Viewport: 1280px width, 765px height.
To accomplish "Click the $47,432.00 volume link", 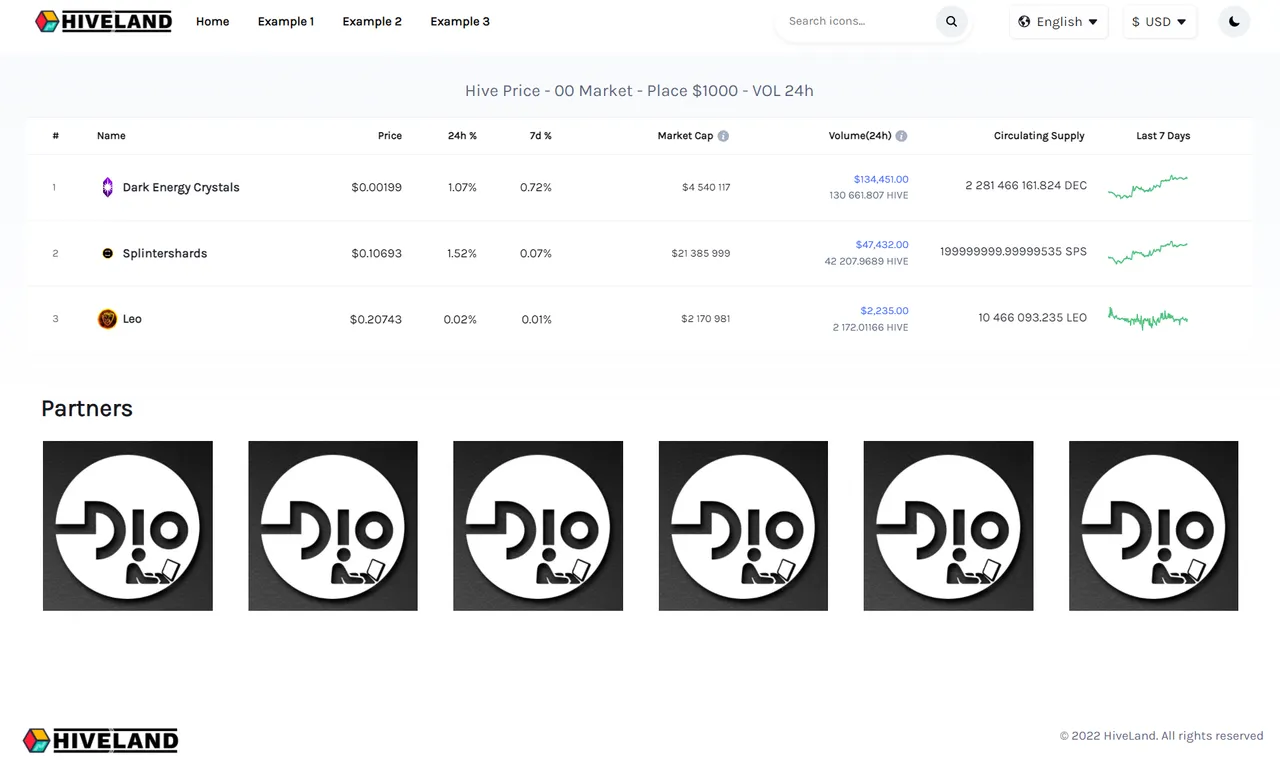I will pyautogui.click(x=882, y=244).
